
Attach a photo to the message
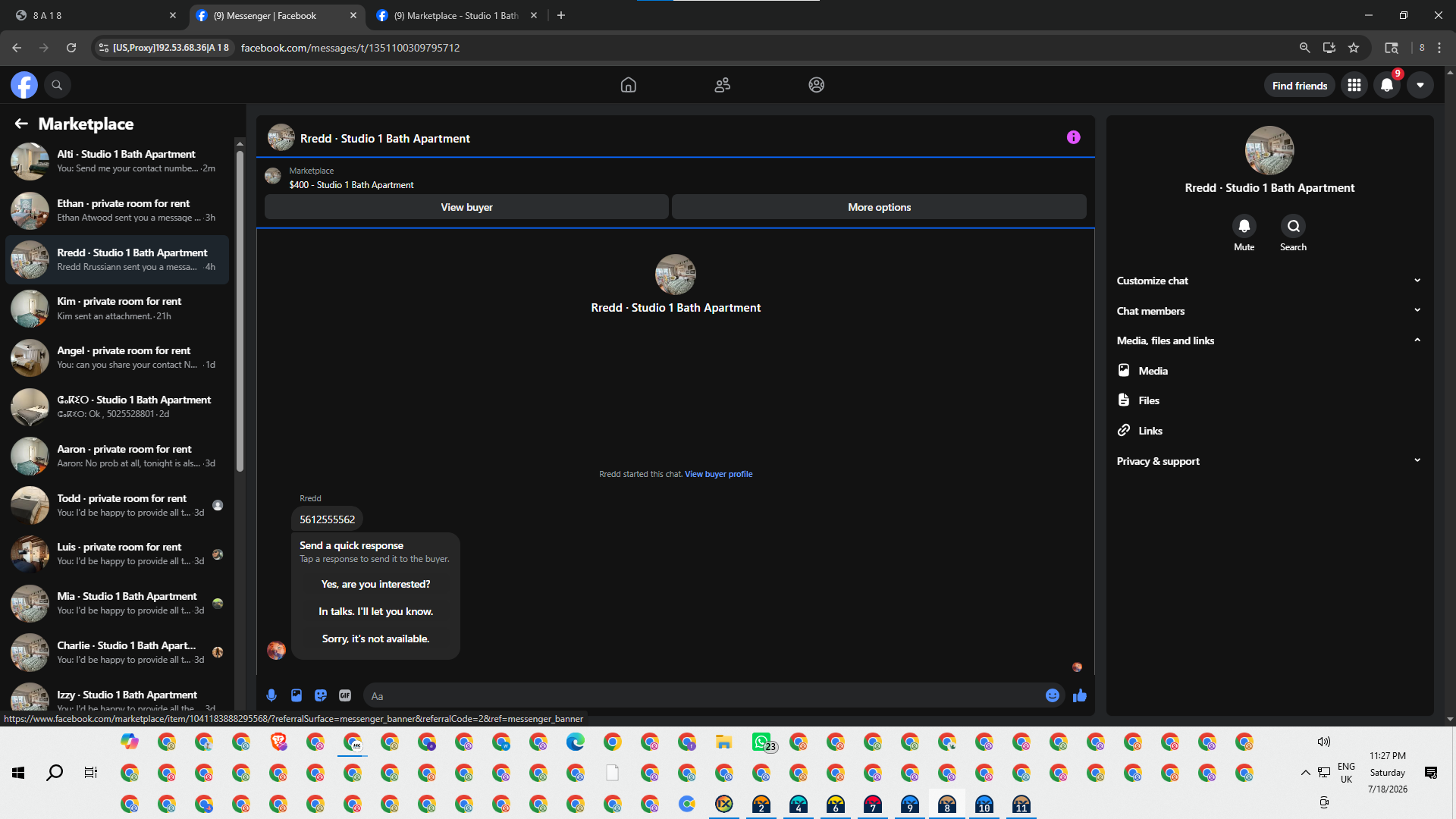(x=297, y=695)
